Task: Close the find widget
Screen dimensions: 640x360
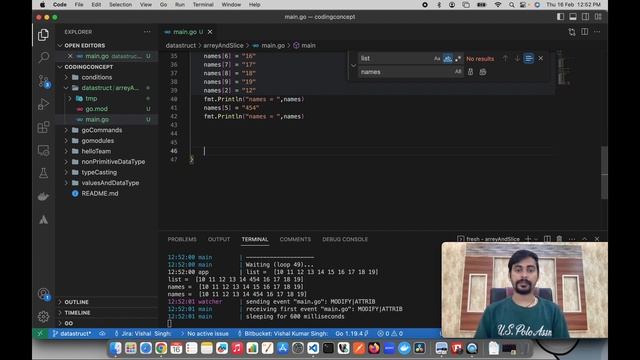Action: [540, 59]
